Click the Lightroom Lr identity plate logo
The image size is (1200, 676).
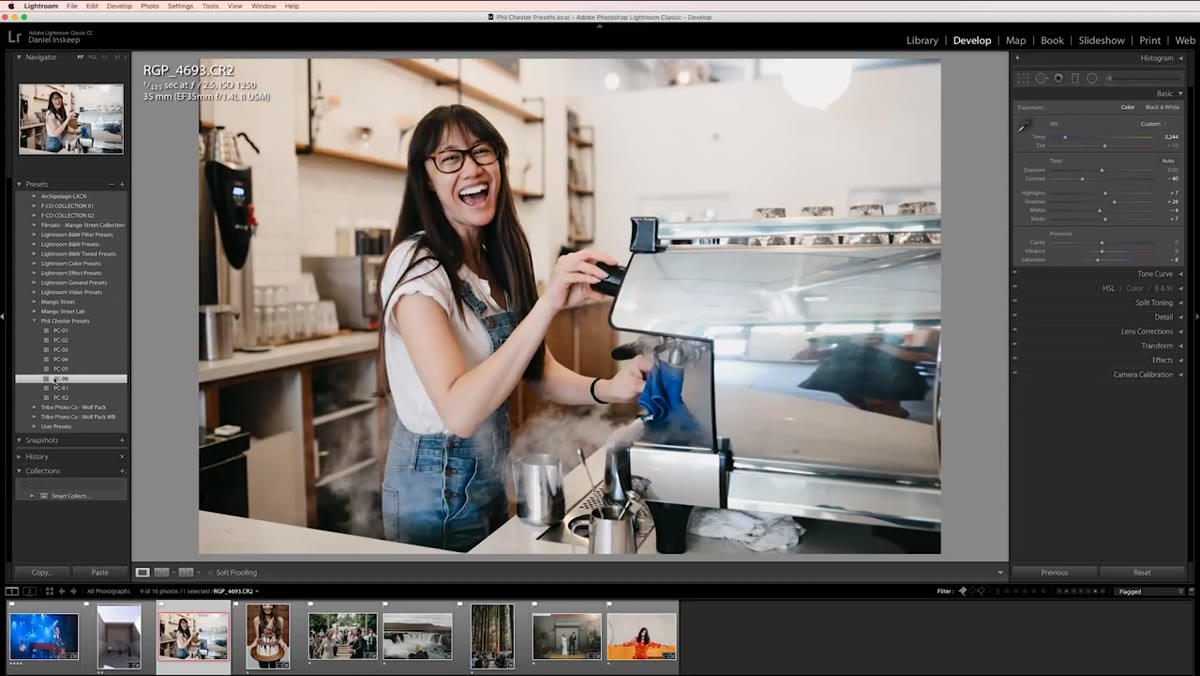[15, 36]
